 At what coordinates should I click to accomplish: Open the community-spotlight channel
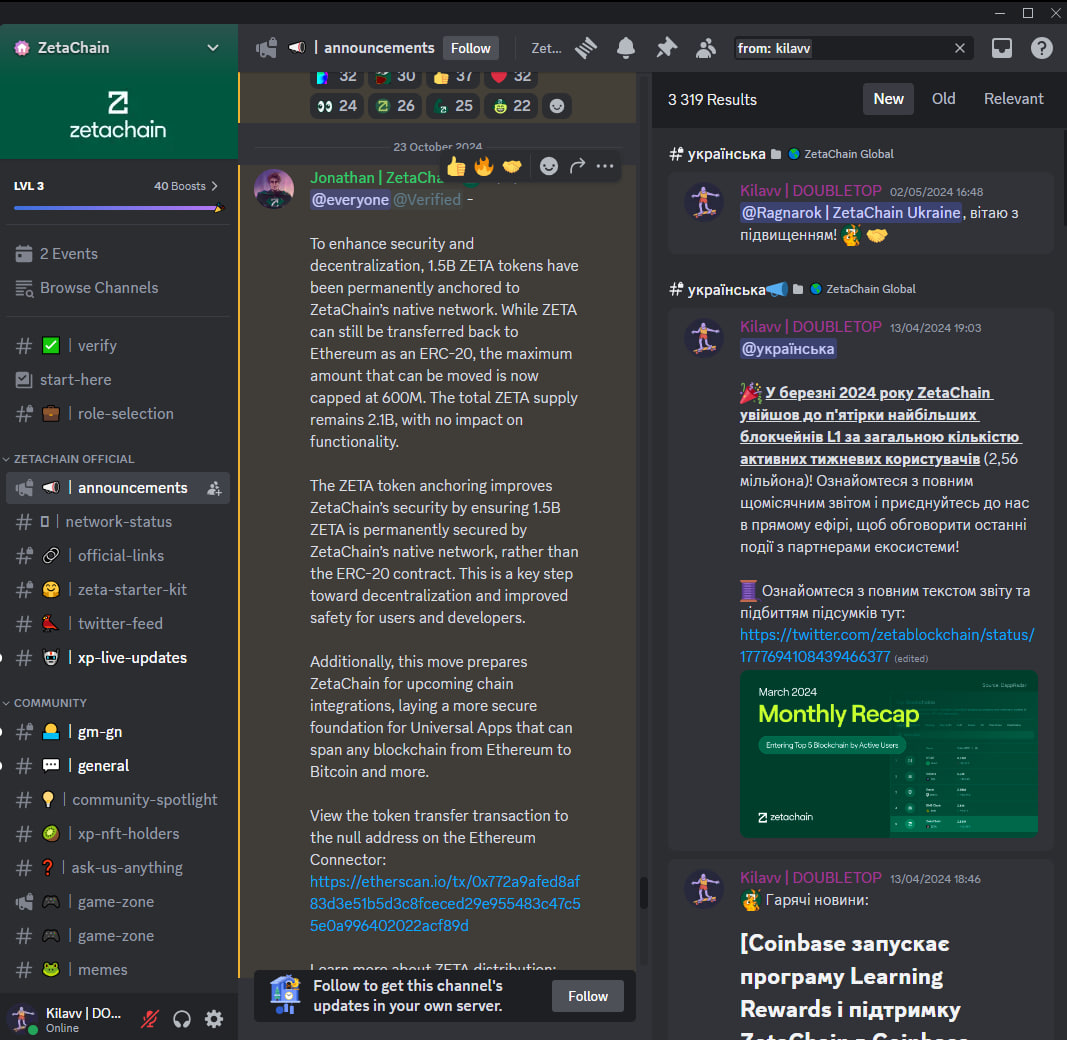pos(118,800)
